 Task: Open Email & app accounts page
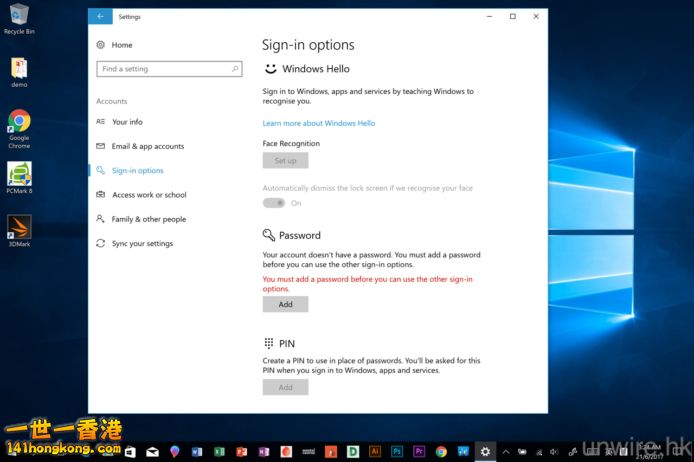(x=148, y=146)
